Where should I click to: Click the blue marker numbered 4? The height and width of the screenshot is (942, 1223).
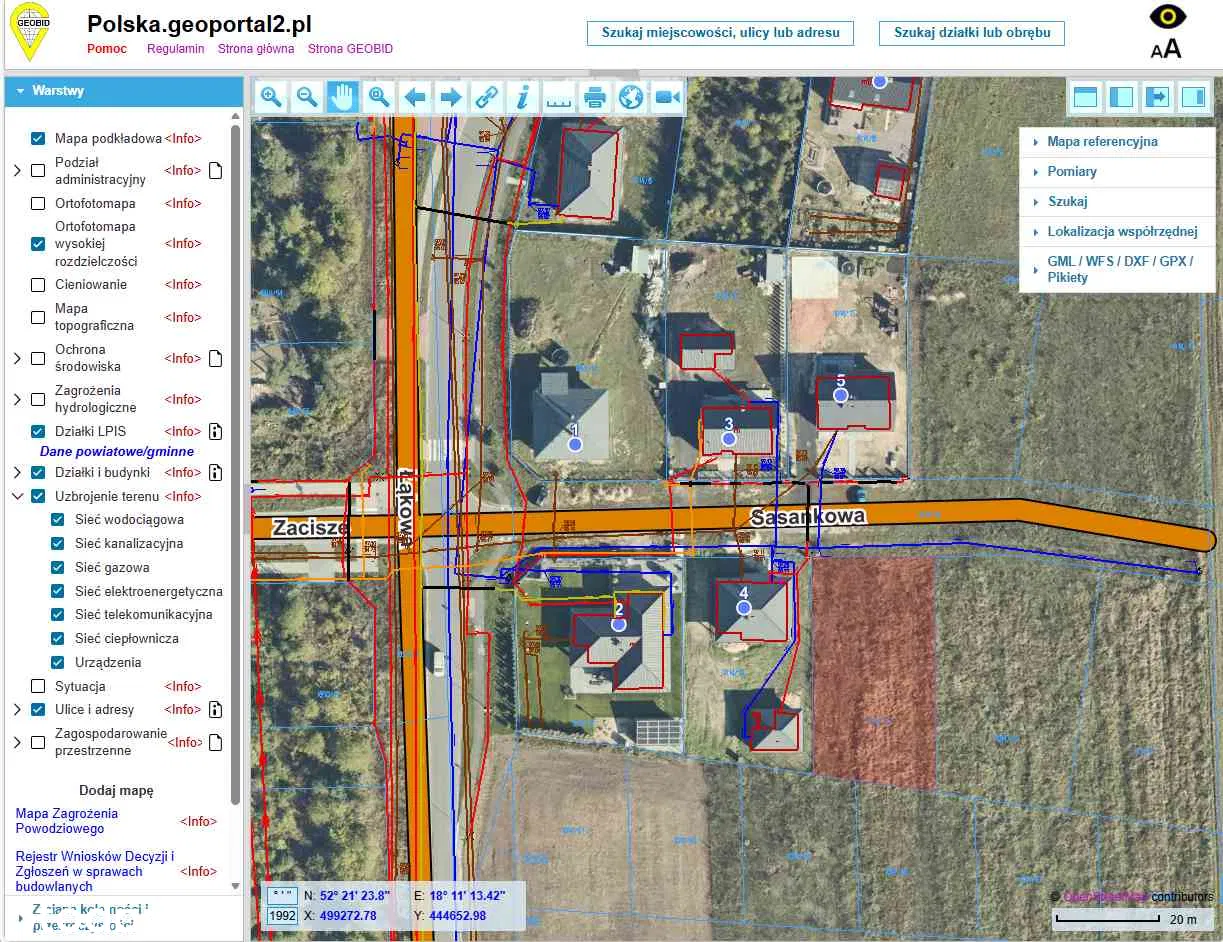point(743,607)
